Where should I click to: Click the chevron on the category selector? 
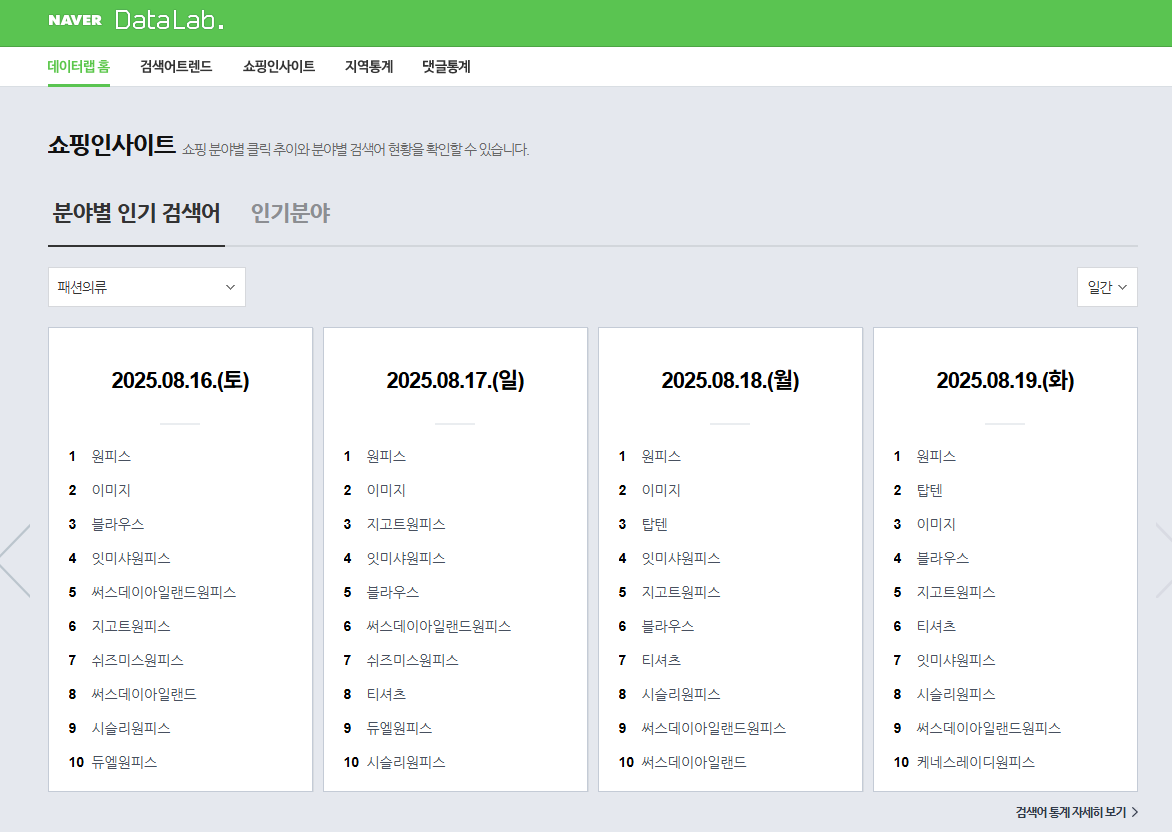click(x=231, y=286)
